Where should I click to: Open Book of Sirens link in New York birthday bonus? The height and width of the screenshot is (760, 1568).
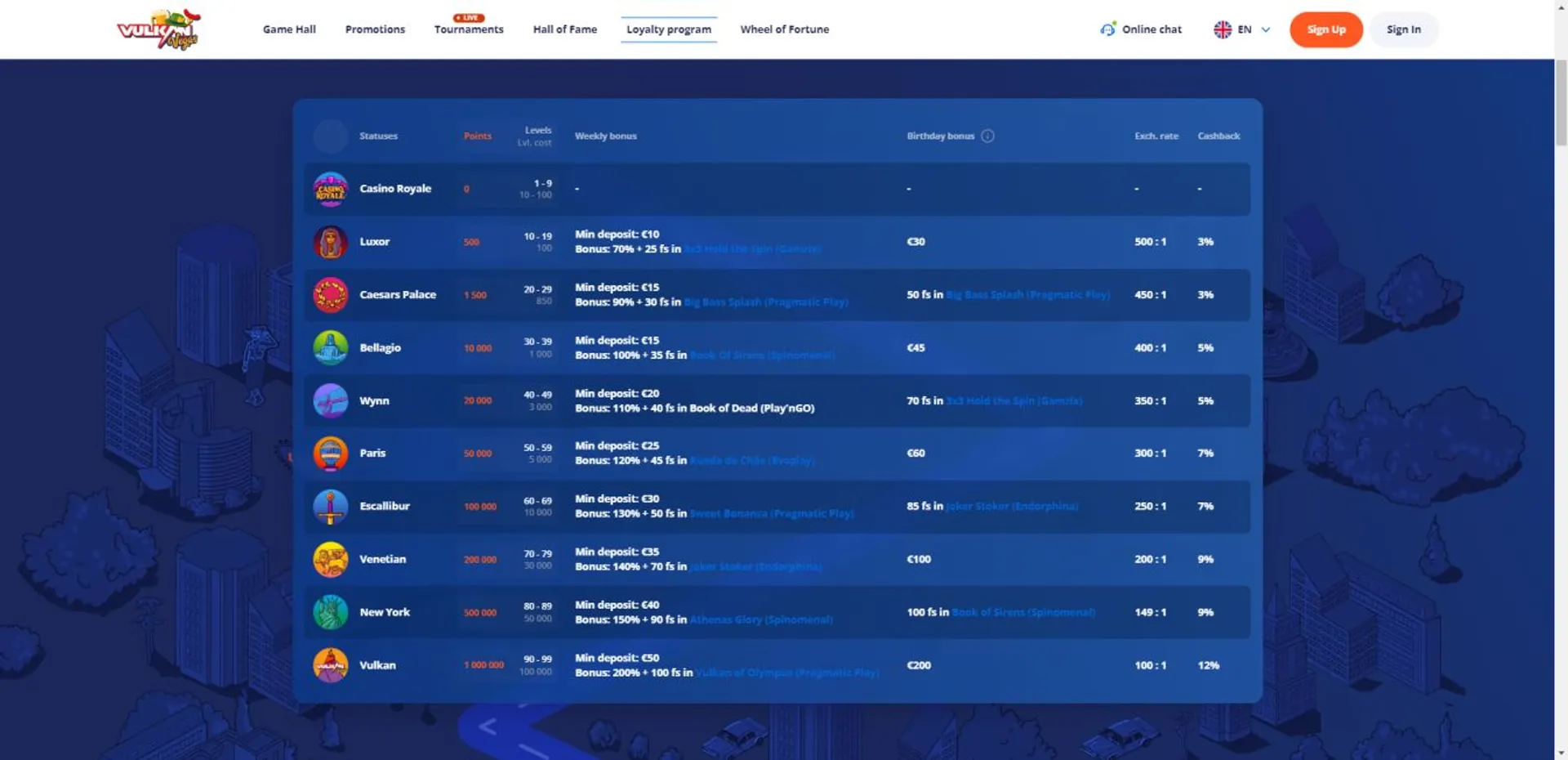tap(1023, 612)
